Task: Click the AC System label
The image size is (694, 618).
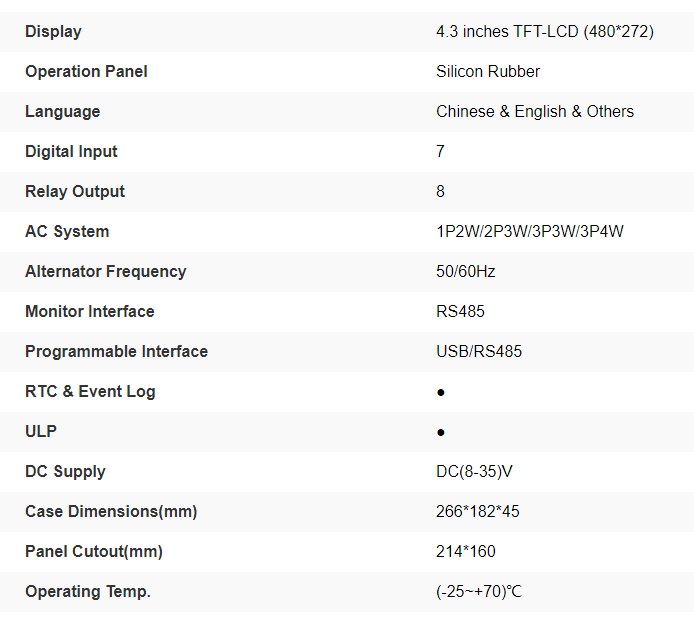Action: [67, 232]
